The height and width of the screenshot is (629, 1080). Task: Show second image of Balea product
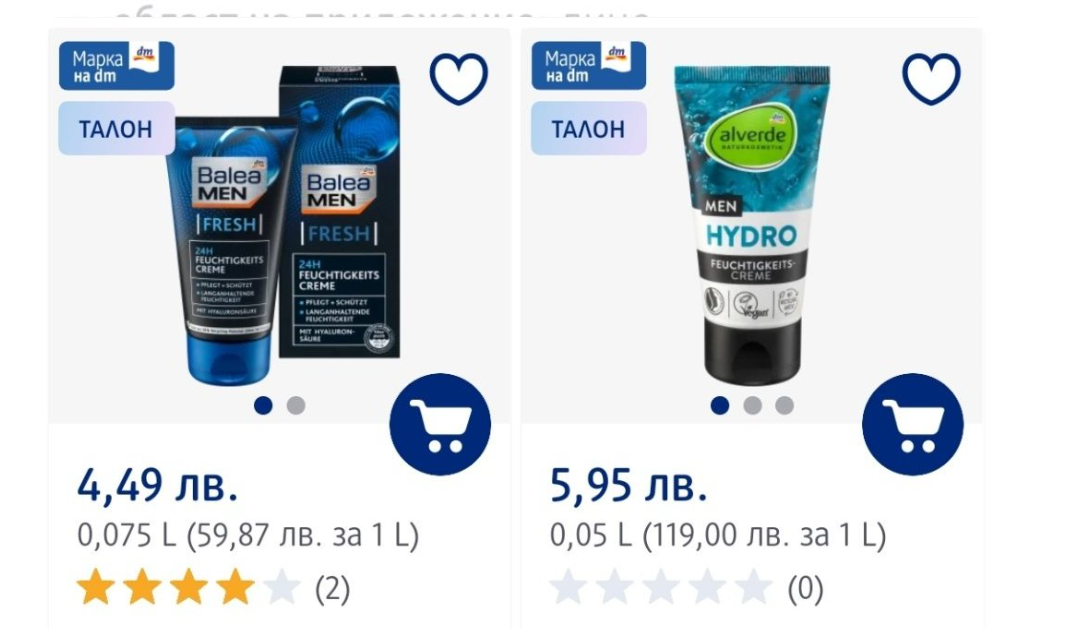tap(296, 405)
